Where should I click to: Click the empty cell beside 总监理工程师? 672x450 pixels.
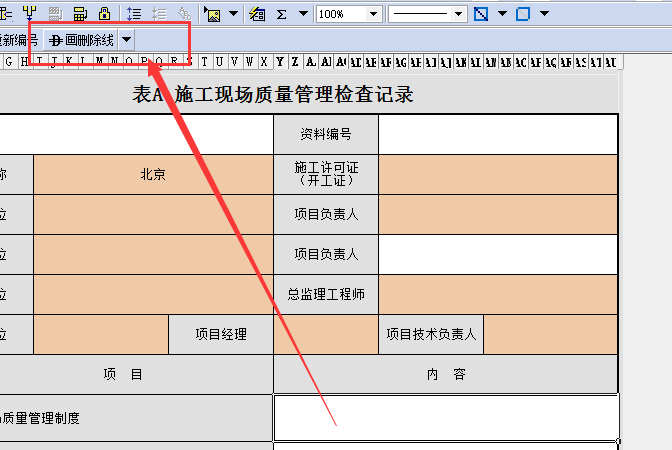(x=498, y=294)
